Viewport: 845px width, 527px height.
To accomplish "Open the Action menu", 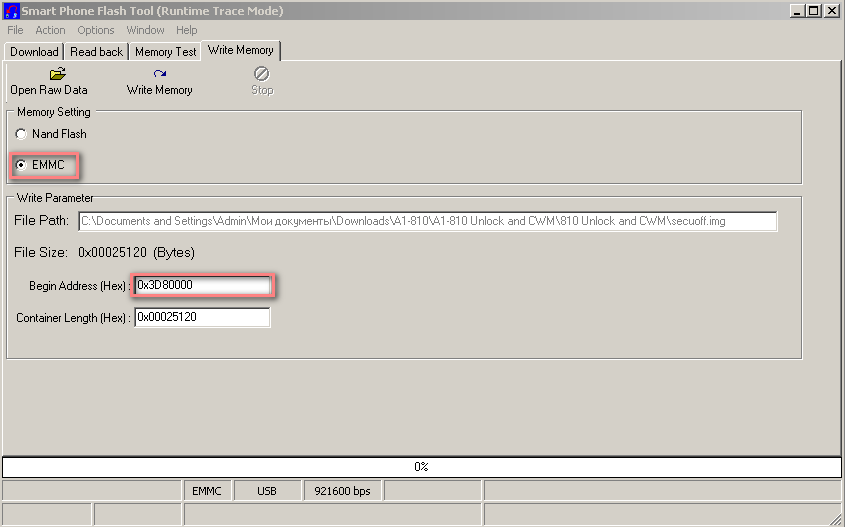I will (50, 30).
